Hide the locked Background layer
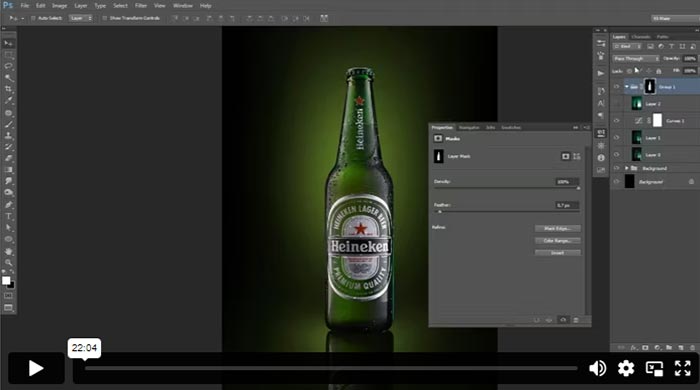The height and width of the screenshot is (390, 700). 617,182
